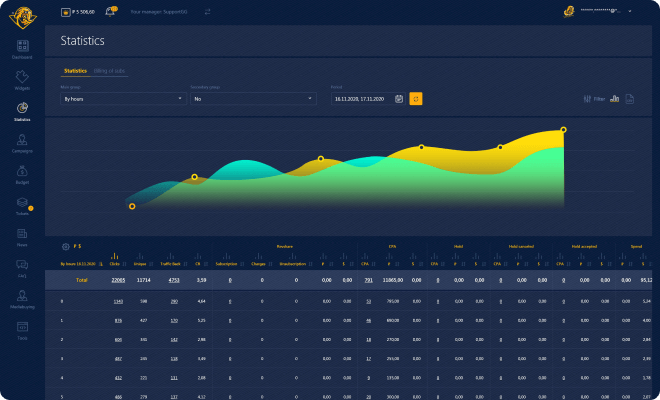Open the user account dropdown menu

point(630,11)
